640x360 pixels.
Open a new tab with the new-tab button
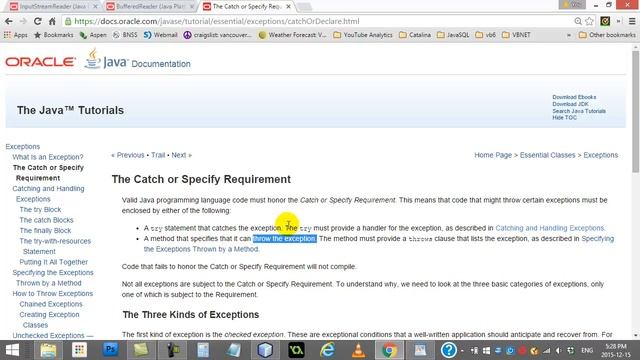coord(304,7)
